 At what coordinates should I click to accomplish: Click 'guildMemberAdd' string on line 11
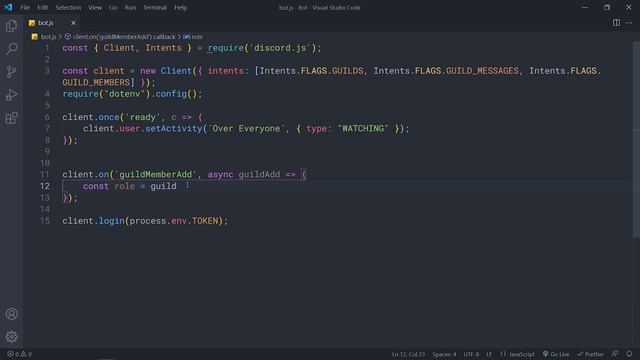[x=156, y=175]
